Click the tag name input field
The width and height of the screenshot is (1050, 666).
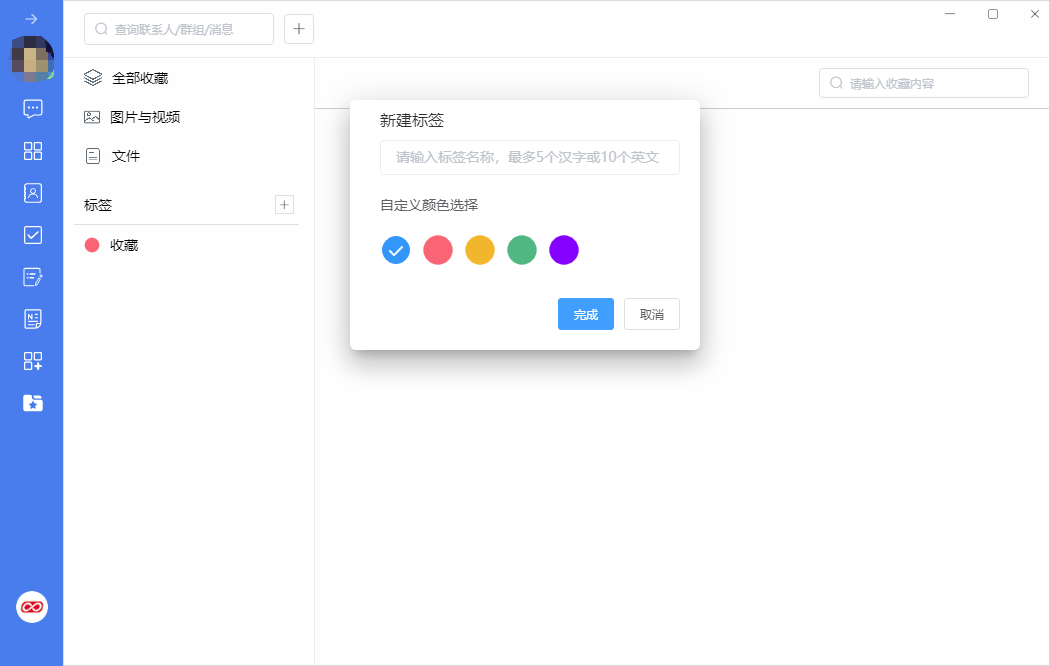[x=529, y=157]
